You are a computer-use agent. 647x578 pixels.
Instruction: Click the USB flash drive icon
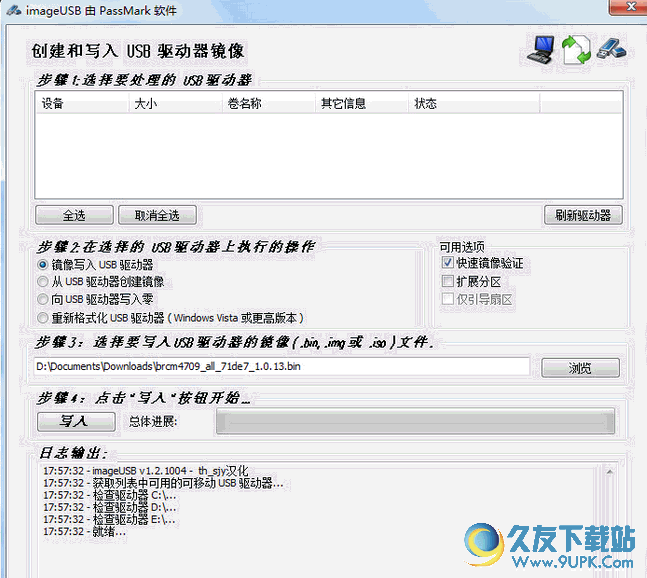point(612,49)
